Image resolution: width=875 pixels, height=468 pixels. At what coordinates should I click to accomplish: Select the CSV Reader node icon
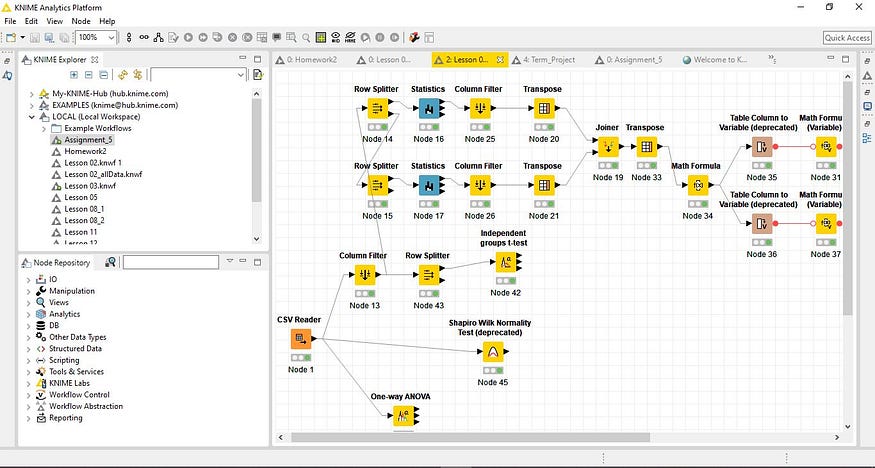pos(301,339)
